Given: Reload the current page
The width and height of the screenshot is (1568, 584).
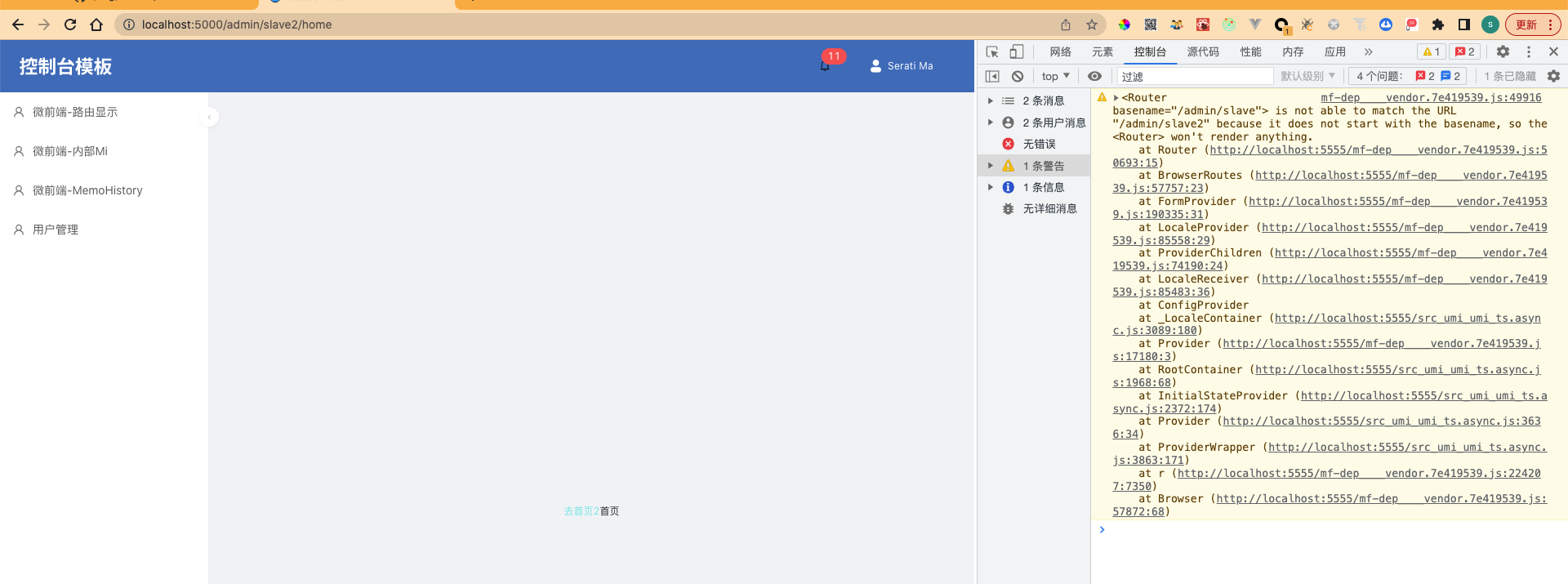Looking at the screenshot, I should point(70,25).
